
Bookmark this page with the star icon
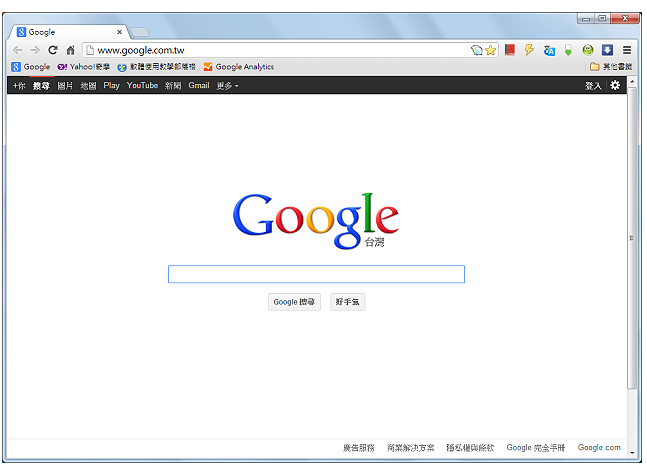point(491,50)
